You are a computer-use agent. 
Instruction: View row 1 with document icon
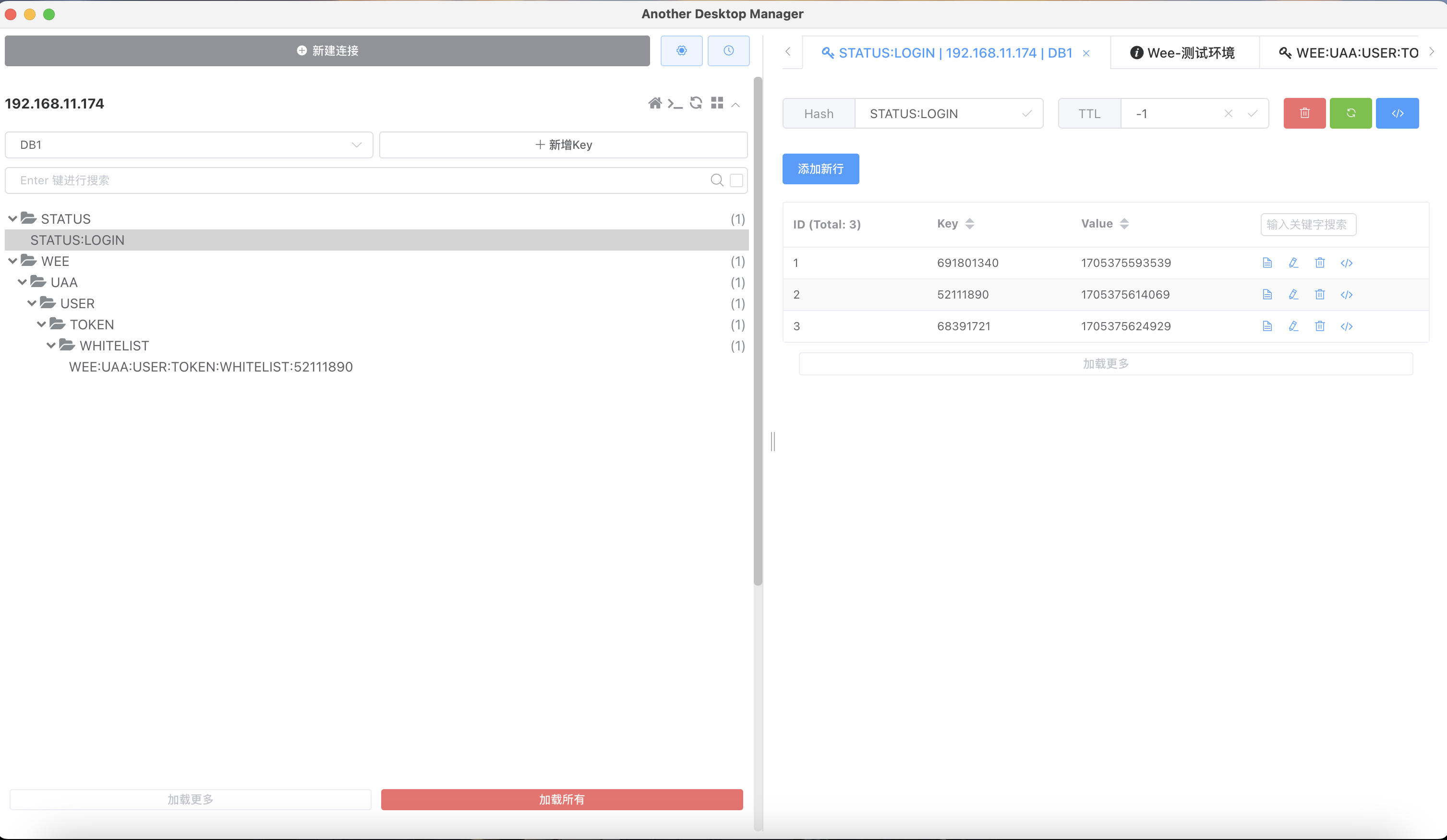pos(1267,263)
